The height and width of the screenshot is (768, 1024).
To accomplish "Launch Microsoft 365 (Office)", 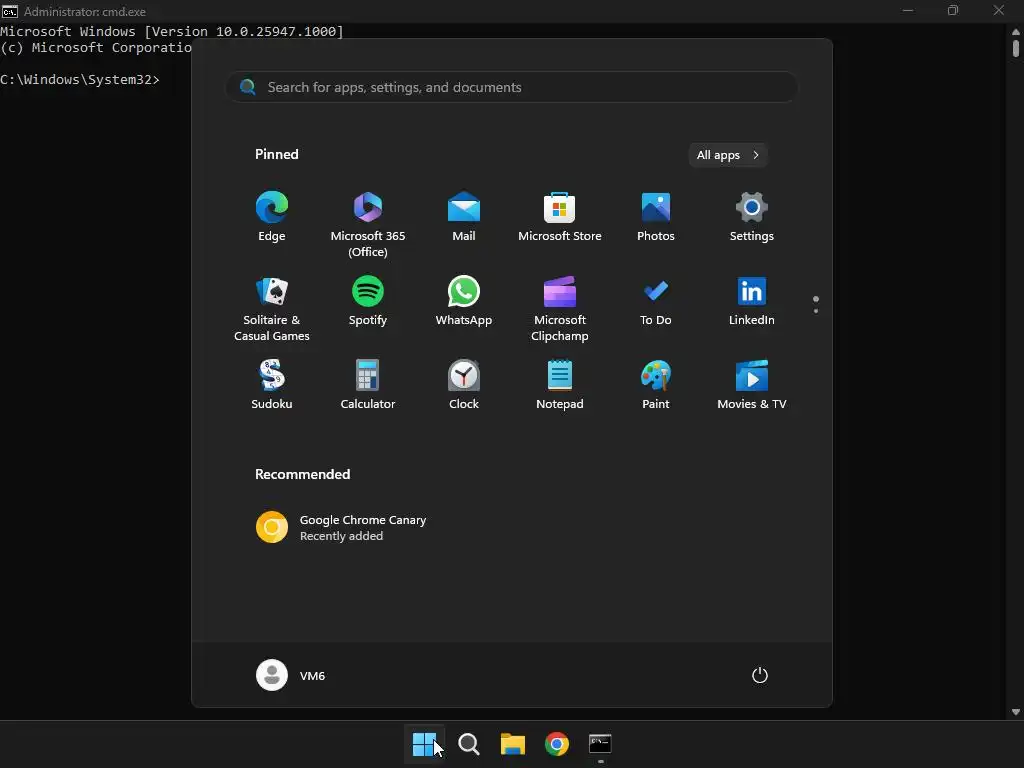I will [368, 224].
